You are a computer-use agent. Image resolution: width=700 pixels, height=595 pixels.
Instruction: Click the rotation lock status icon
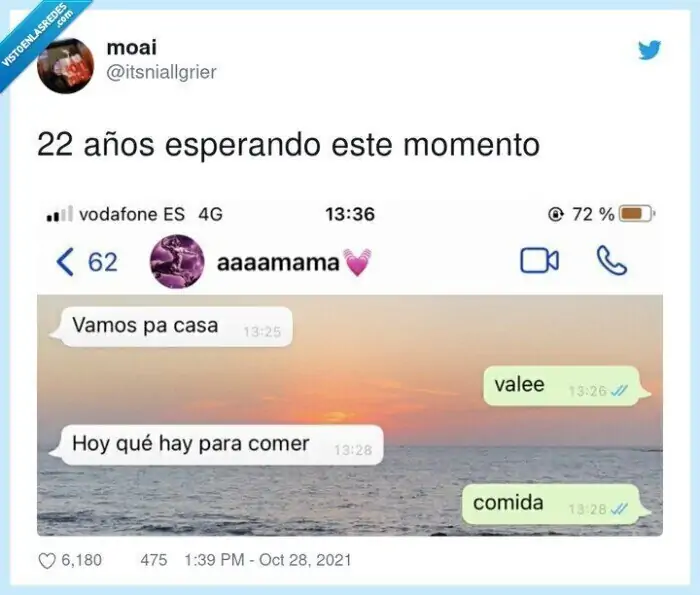[555, 215]
